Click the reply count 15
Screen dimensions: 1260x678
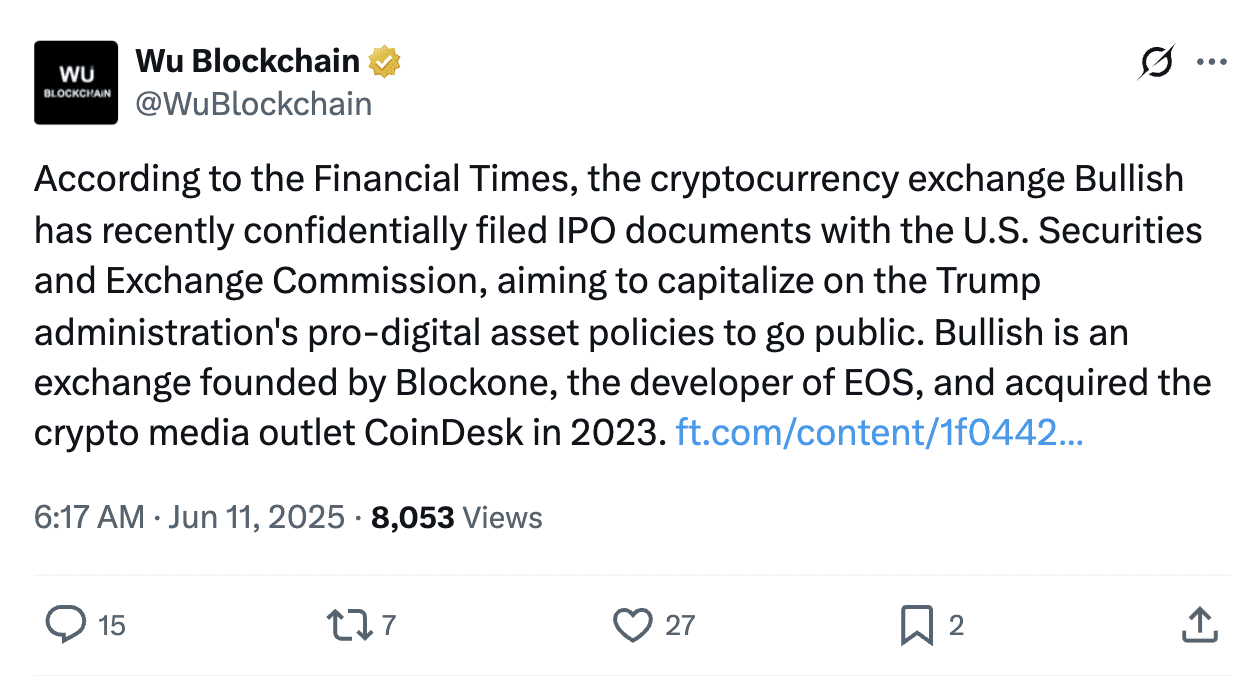pos(112,626)
